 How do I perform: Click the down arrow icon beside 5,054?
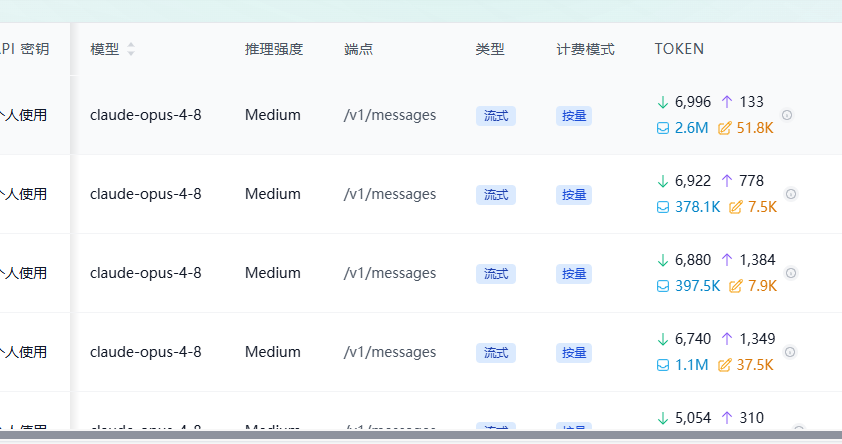663,418
